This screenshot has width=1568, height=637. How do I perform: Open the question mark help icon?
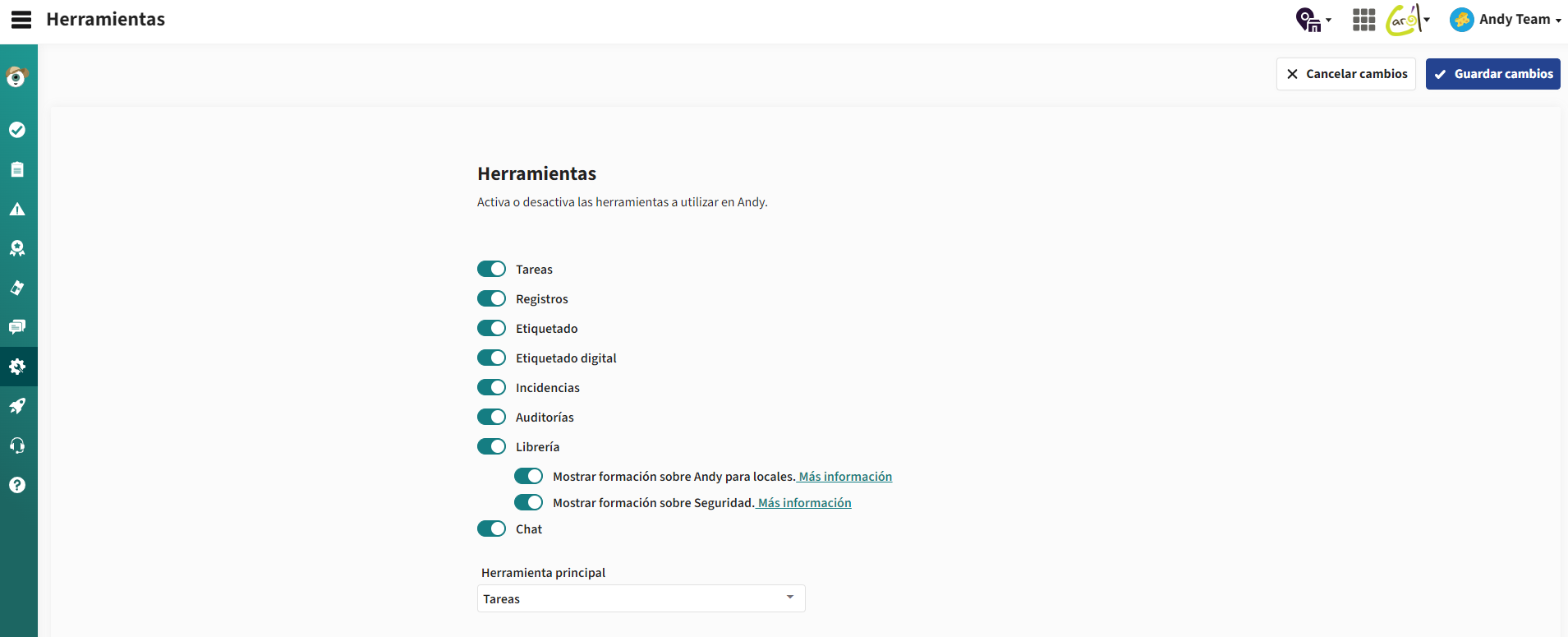click(x=17, y=485)
